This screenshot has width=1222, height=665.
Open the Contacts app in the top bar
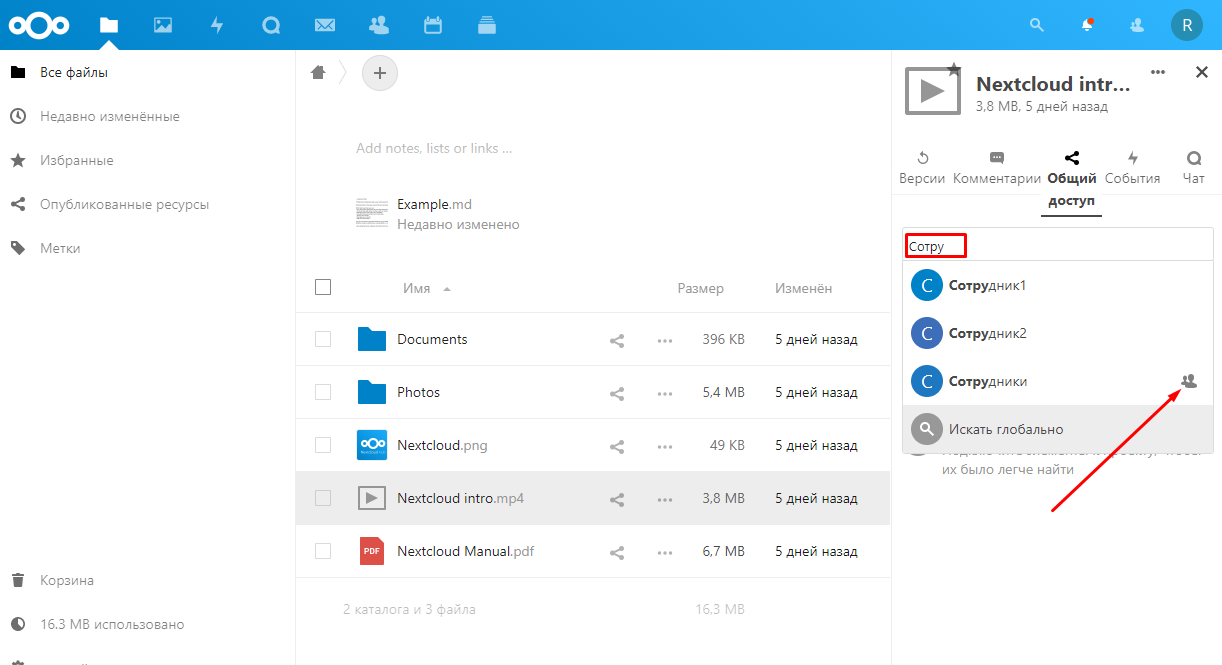[x=379, y=25]
